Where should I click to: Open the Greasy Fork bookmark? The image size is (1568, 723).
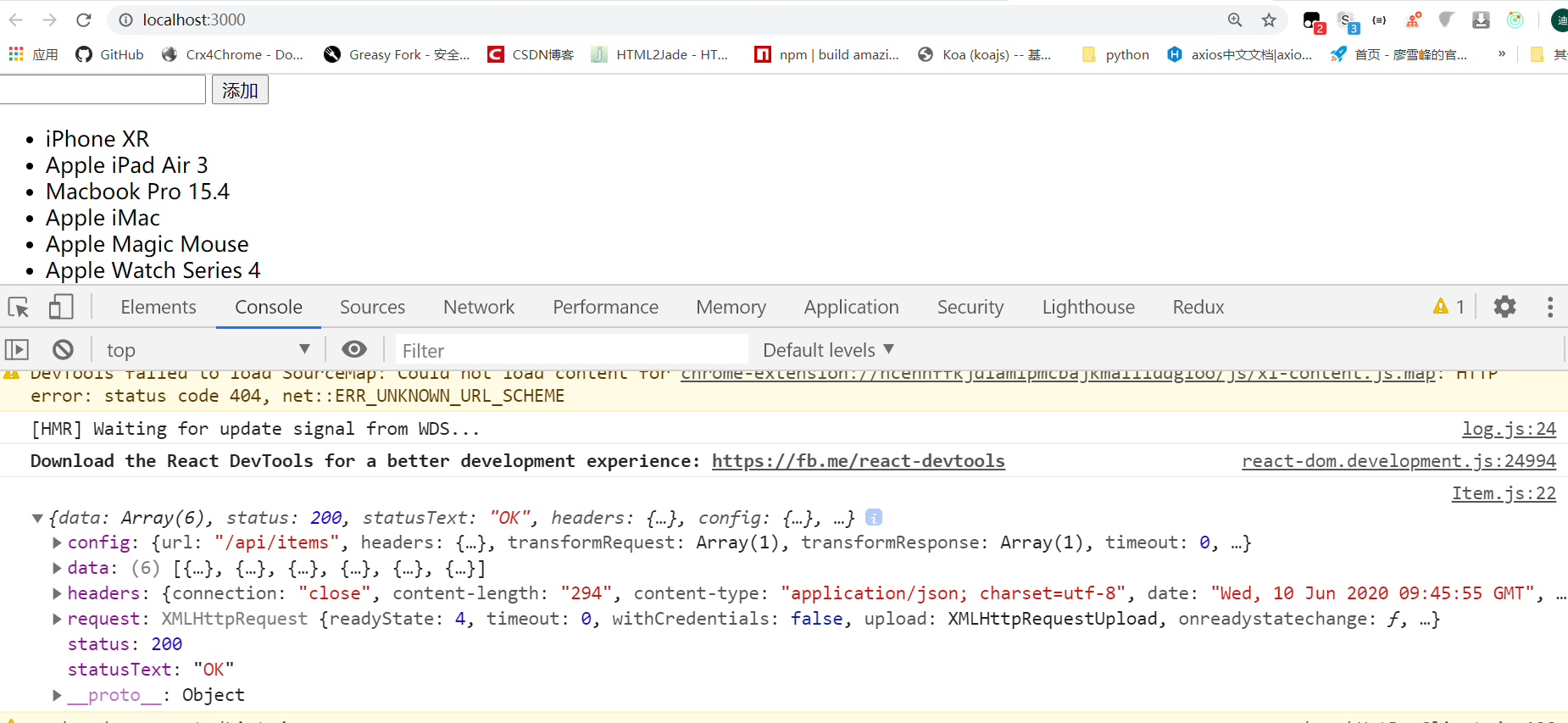click(397, 54)
